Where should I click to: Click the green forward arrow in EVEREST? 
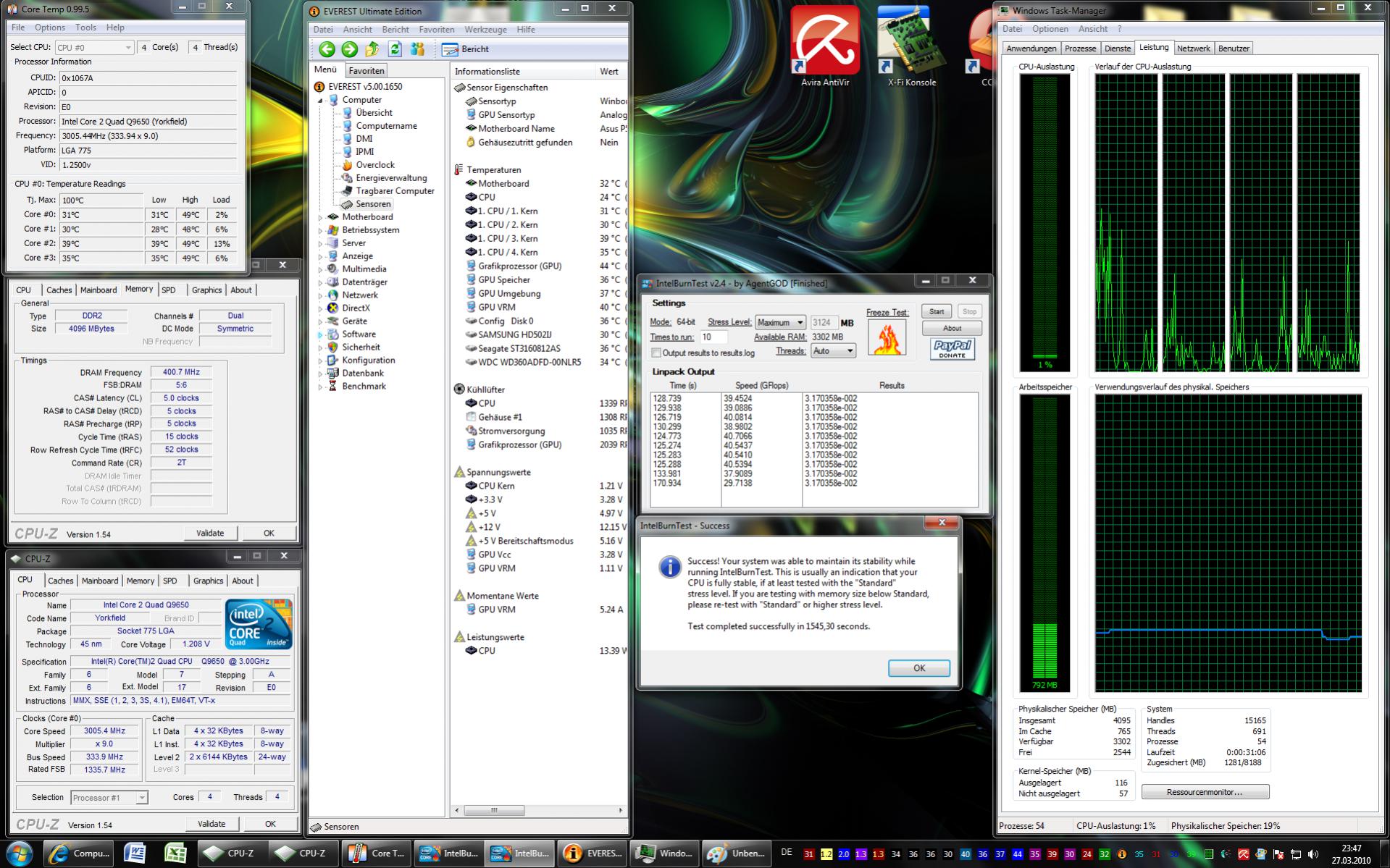[349, 49]
